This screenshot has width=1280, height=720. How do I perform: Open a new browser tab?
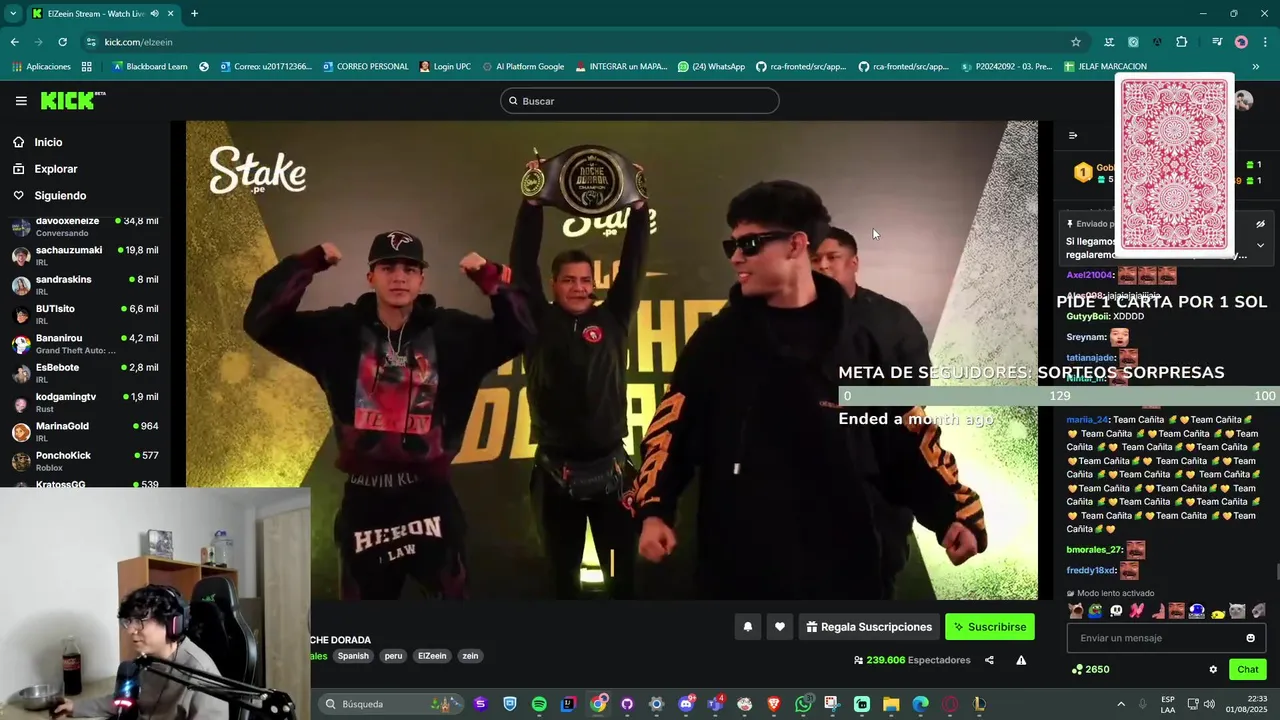(x=194, y=14)
